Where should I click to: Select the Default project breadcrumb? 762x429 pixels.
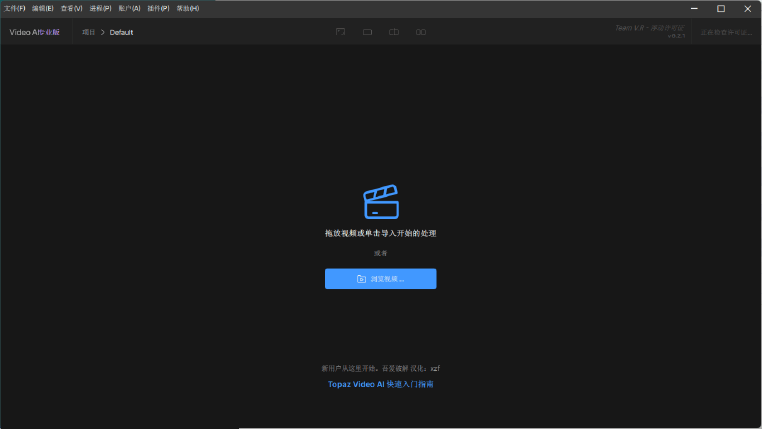[x=121, y=32]
